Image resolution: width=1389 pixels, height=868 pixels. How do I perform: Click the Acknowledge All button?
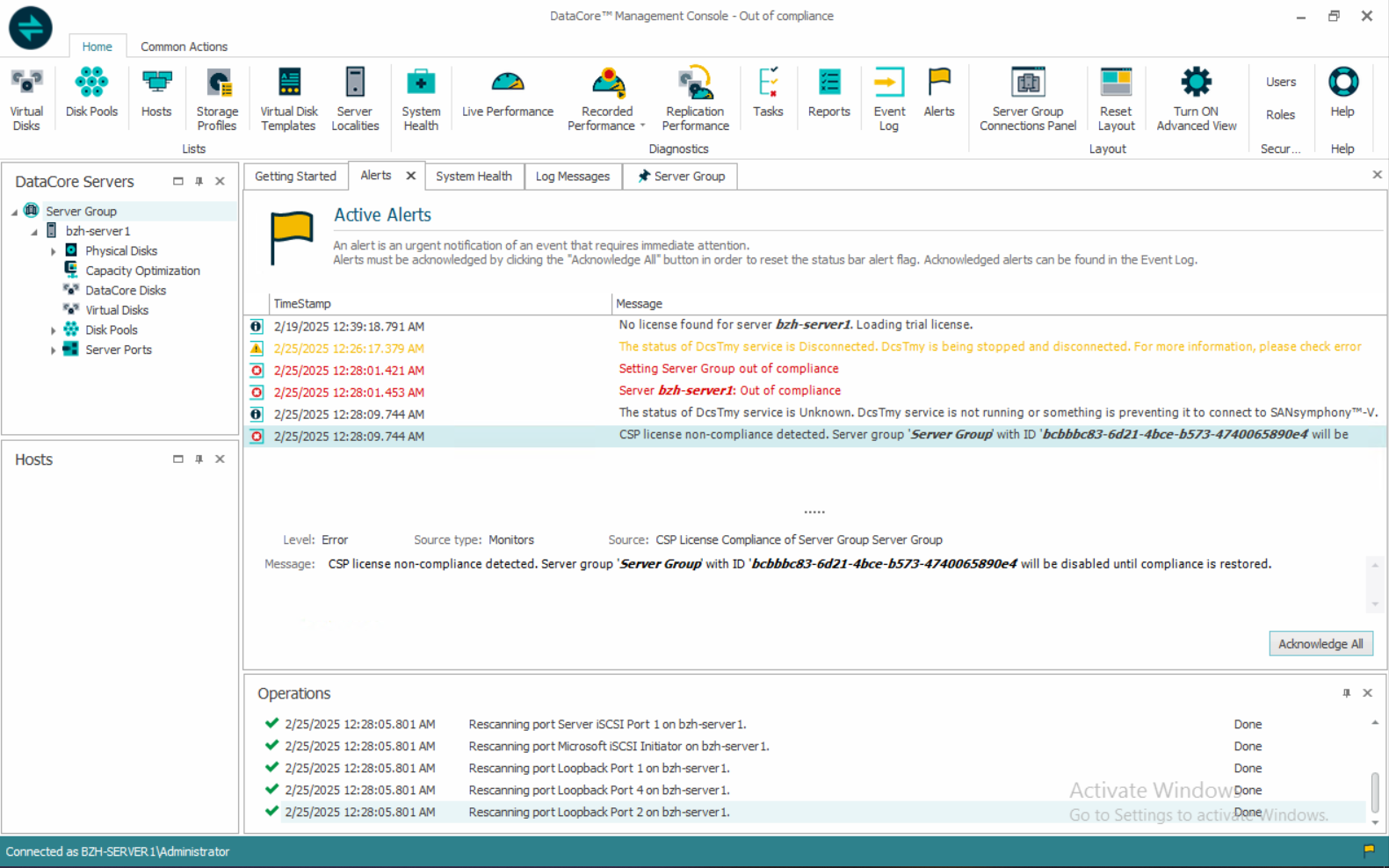click(x=1320, y=644)
